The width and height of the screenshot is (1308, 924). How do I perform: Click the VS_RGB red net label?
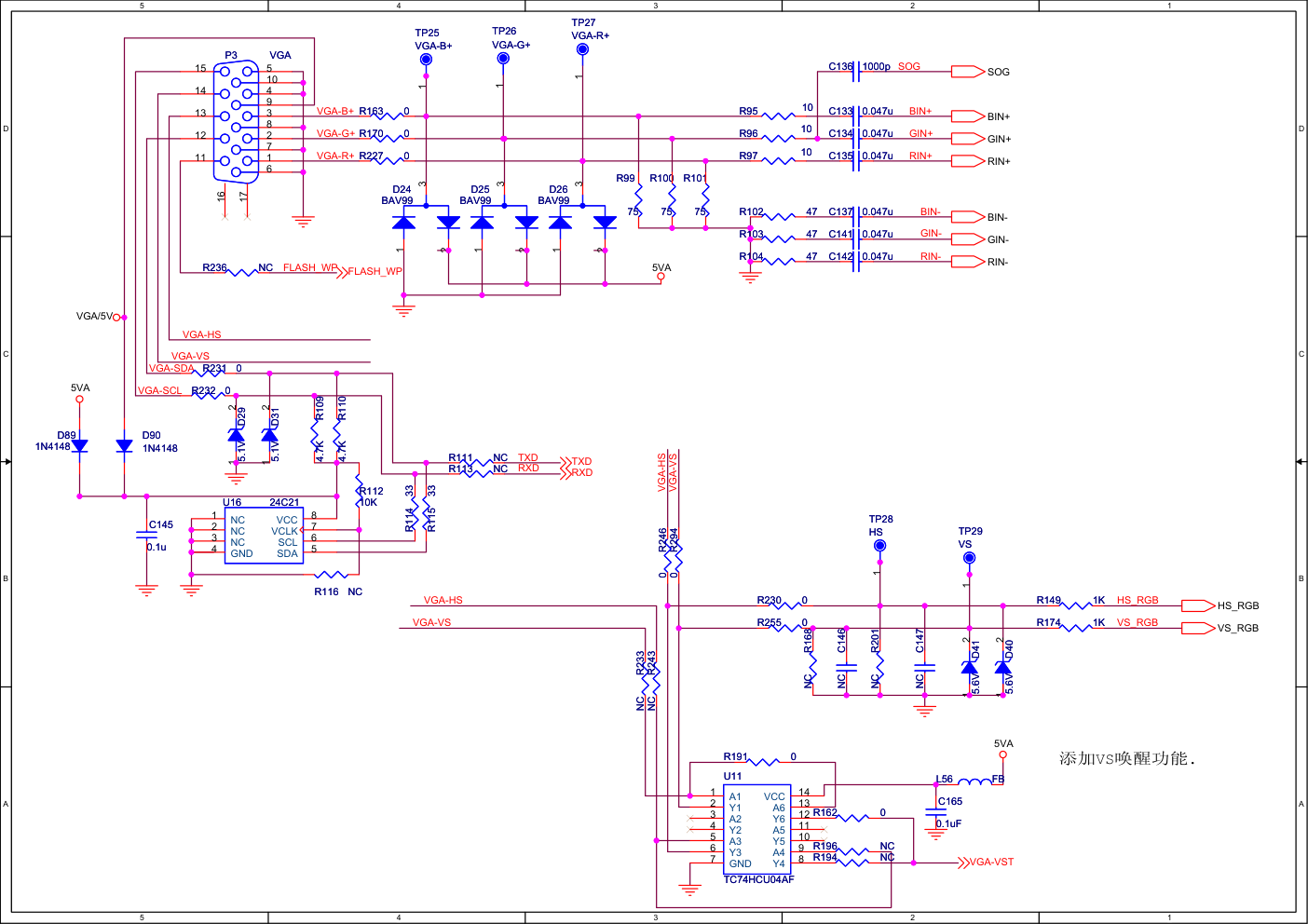(1138, 622)
